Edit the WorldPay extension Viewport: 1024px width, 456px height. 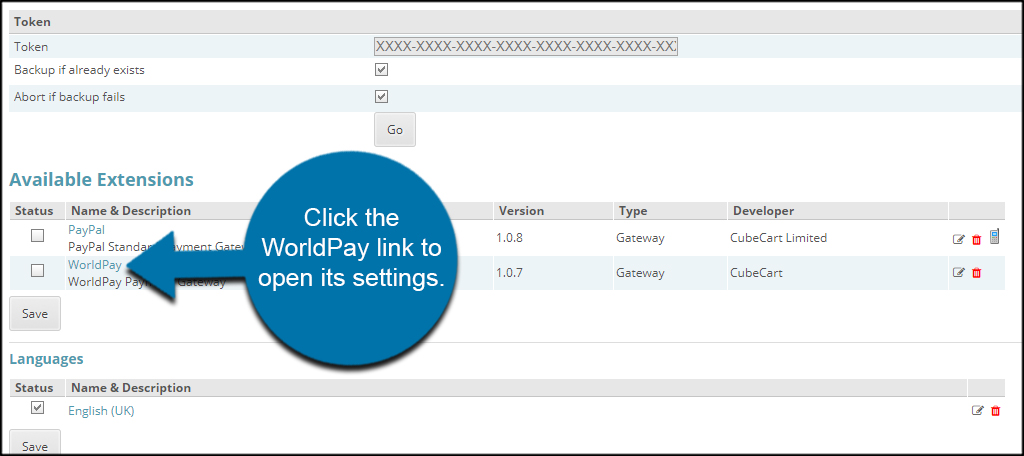point(959,272)
